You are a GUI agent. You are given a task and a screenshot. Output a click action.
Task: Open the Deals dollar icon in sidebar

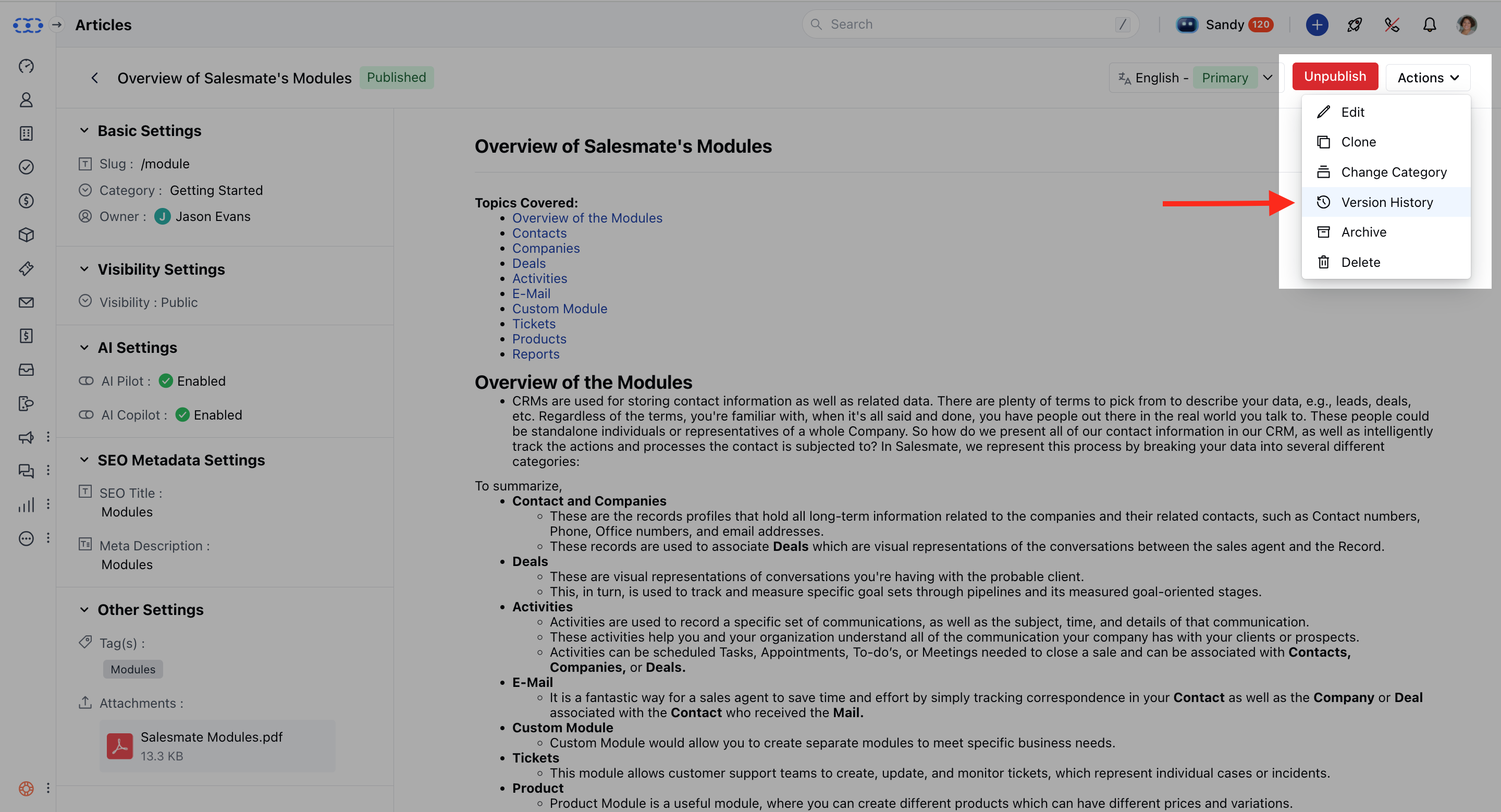point(26,201)
